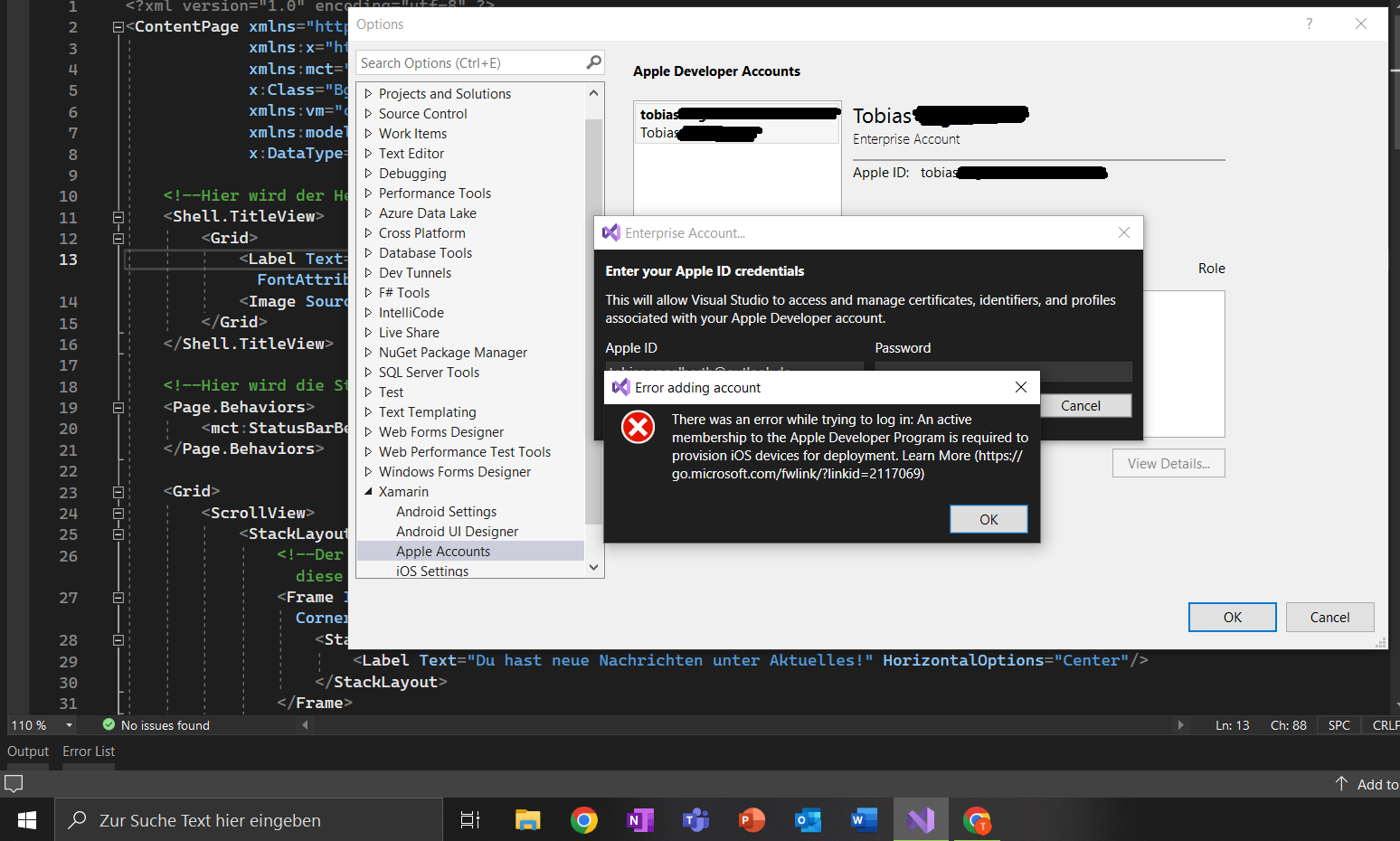This screenshot has height=841, width=1400.
Task: Collapse the Shell.TitleView block in editor
Action: pos(118,217)
